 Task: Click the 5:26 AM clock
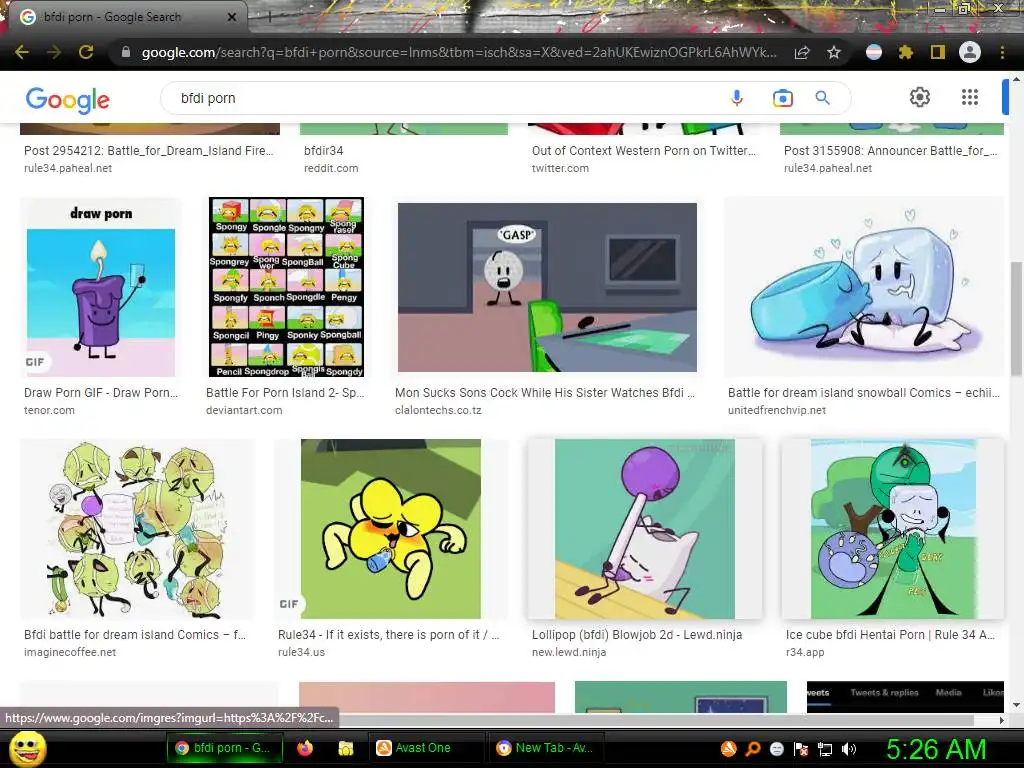pos(936,749)
